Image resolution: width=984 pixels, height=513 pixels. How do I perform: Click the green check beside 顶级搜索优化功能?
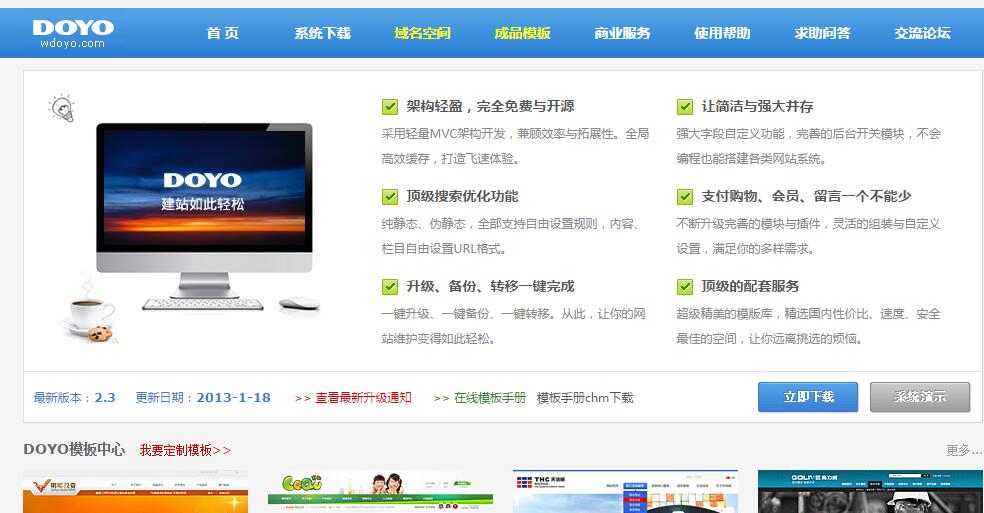click(x=390, y=197)
